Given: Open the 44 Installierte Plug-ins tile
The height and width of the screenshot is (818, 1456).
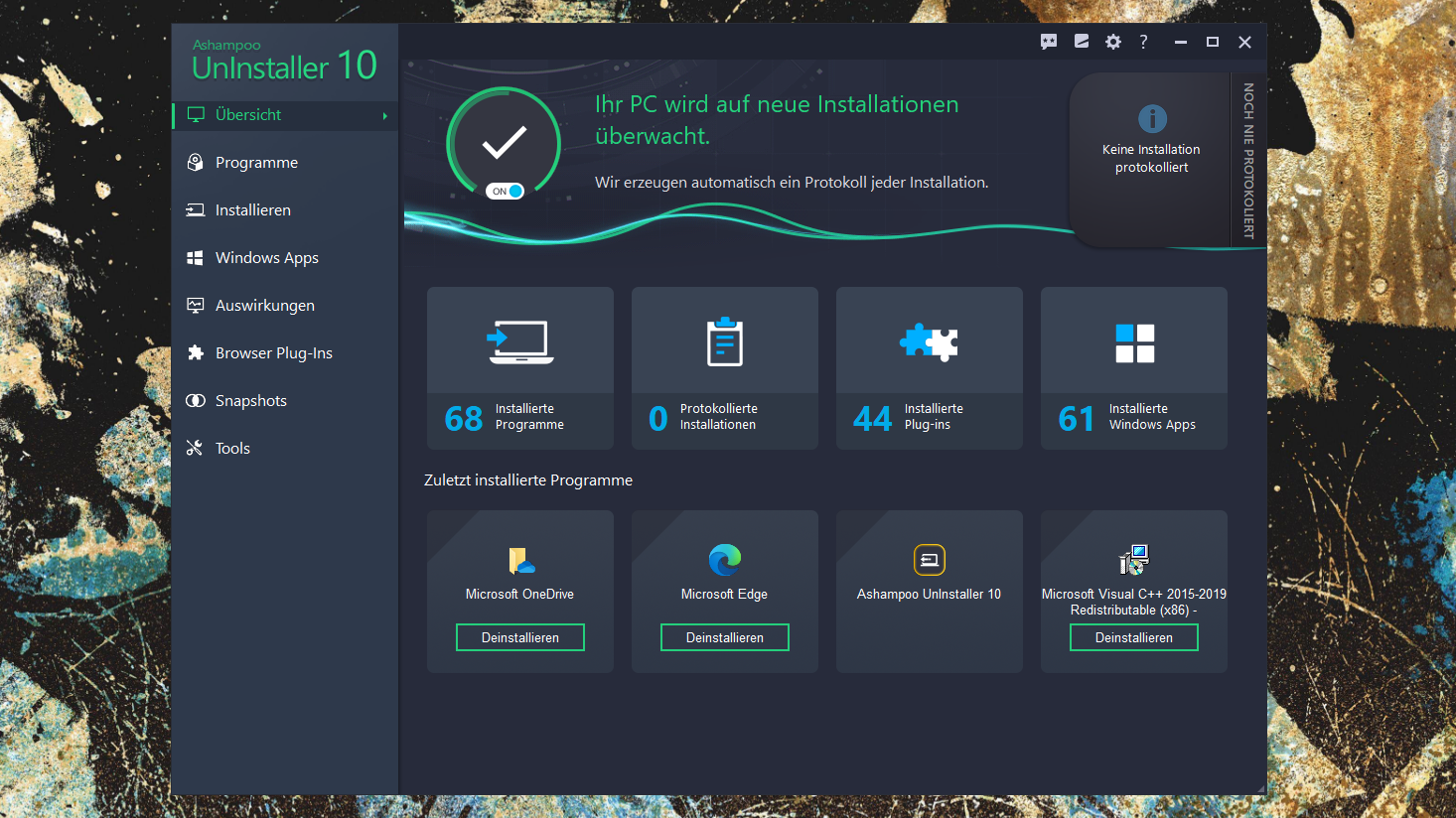Looking at the screenshot, I should (x=930, y=368).
